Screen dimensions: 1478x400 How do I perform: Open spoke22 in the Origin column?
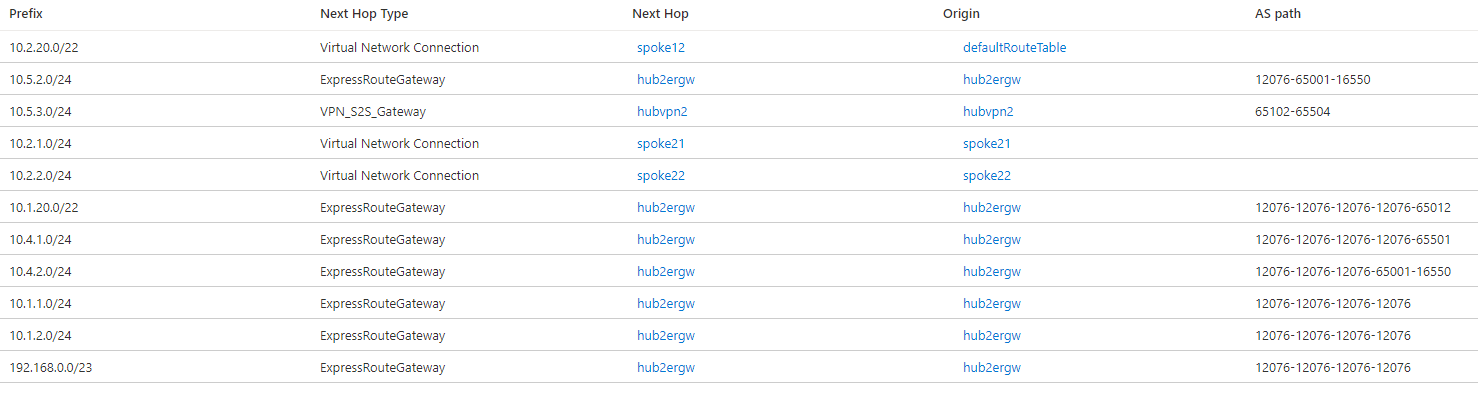click(x=987, y=175)
